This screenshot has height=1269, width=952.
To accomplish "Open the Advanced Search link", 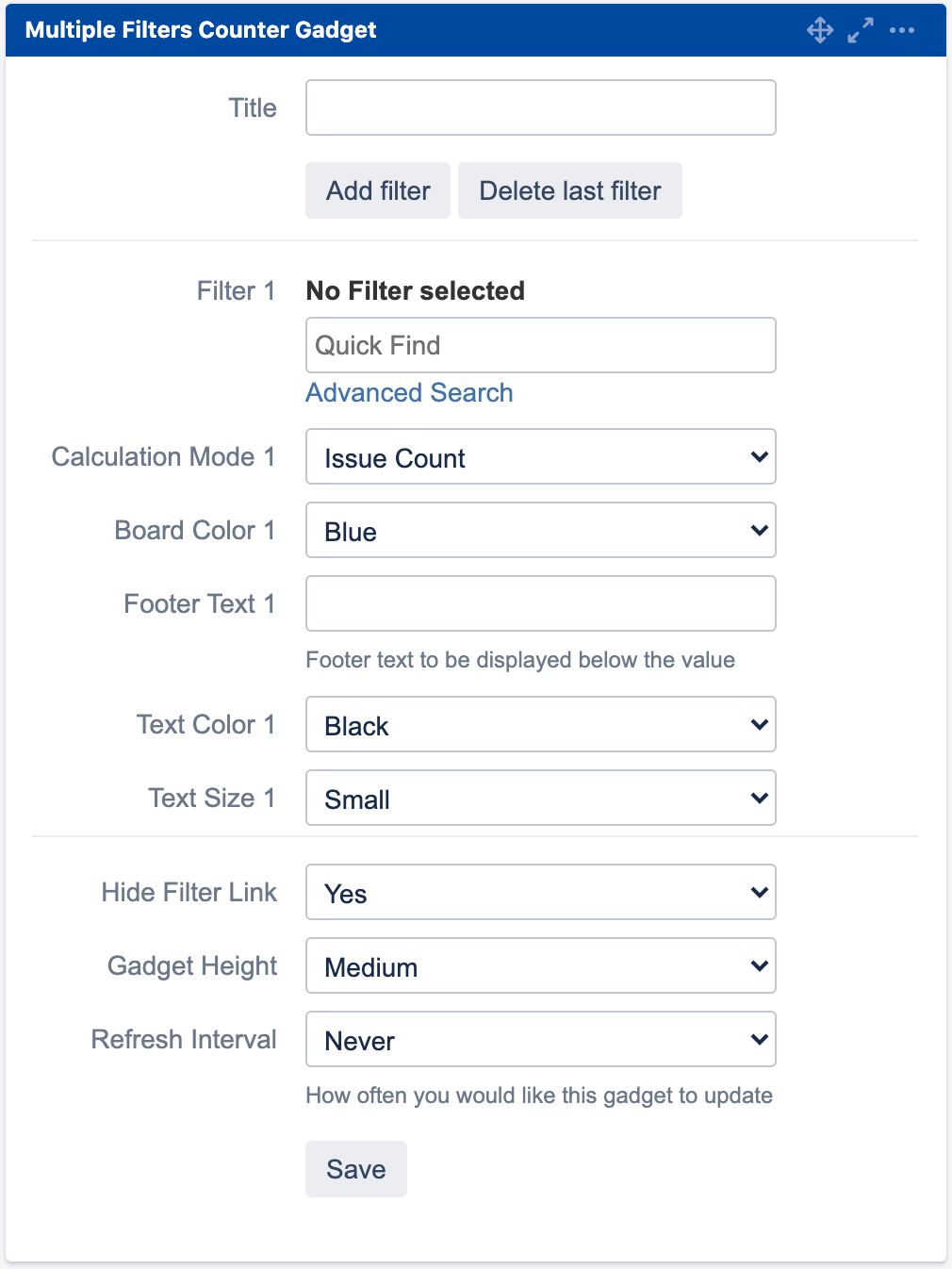I will pyautogui.click(x=410, y=393).
